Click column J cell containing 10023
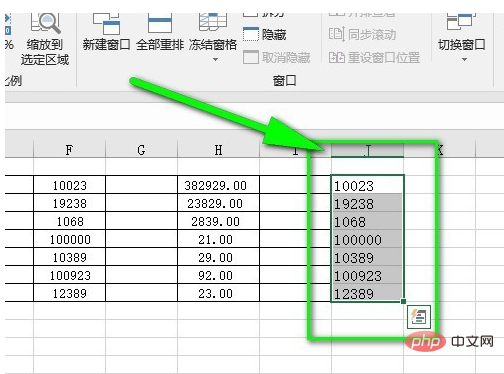 point(367,185)
